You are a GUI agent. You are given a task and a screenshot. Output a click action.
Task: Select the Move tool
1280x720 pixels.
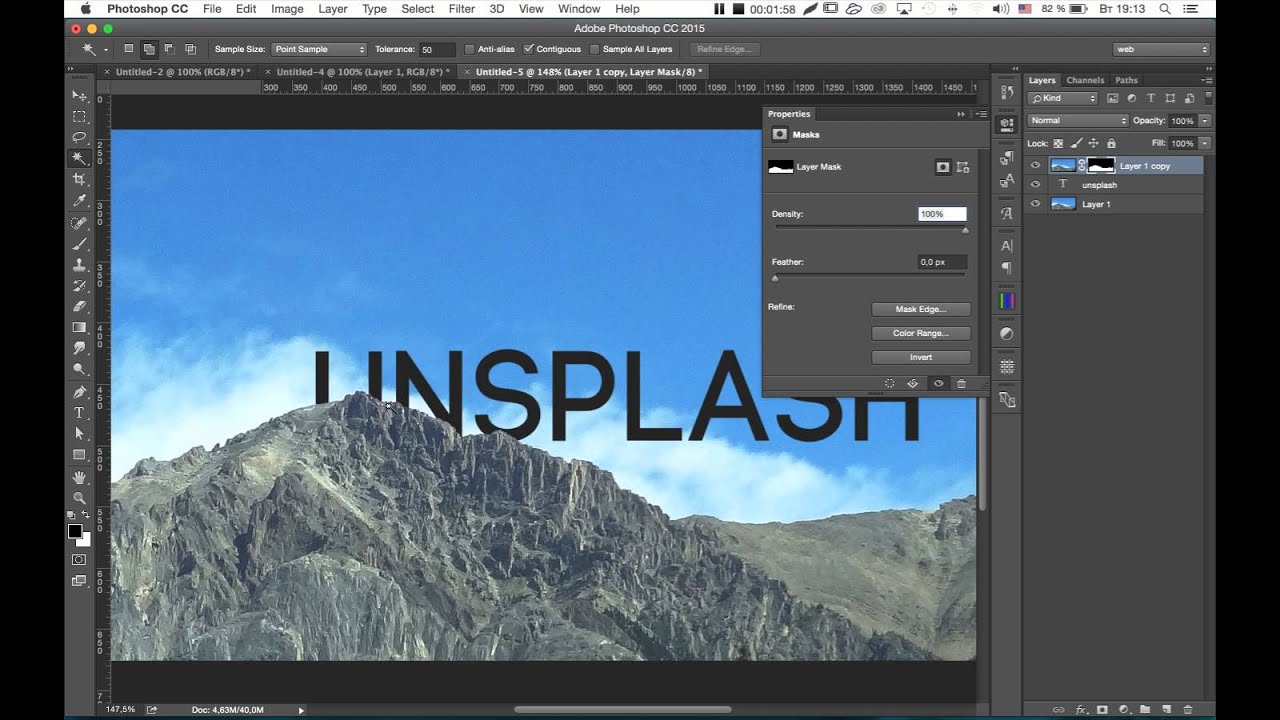pyautogui.click(x=79, y=95)
